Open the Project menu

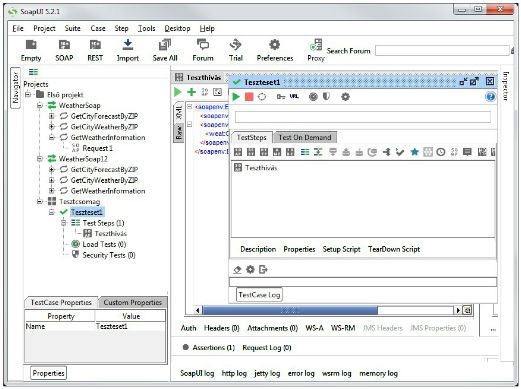click(44, 28)
